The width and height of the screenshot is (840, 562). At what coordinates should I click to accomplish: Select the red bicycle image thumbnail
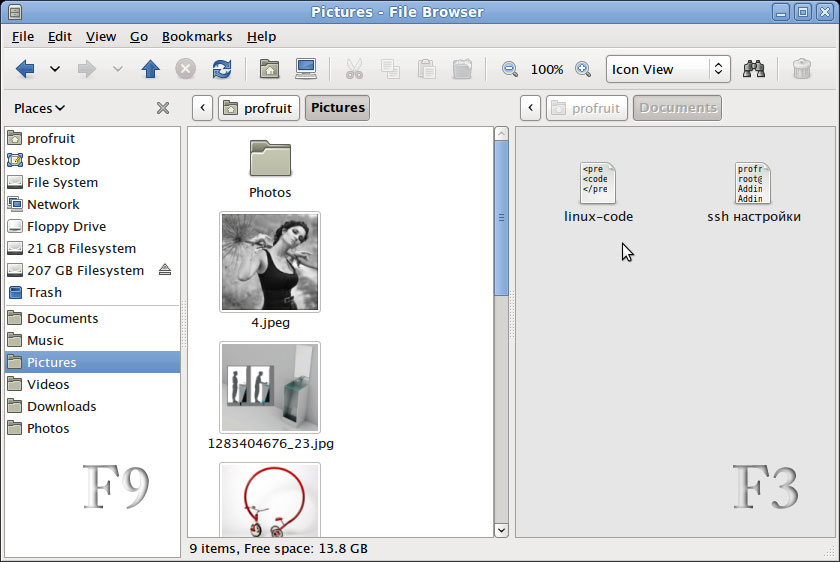click(x=270, y=500)
